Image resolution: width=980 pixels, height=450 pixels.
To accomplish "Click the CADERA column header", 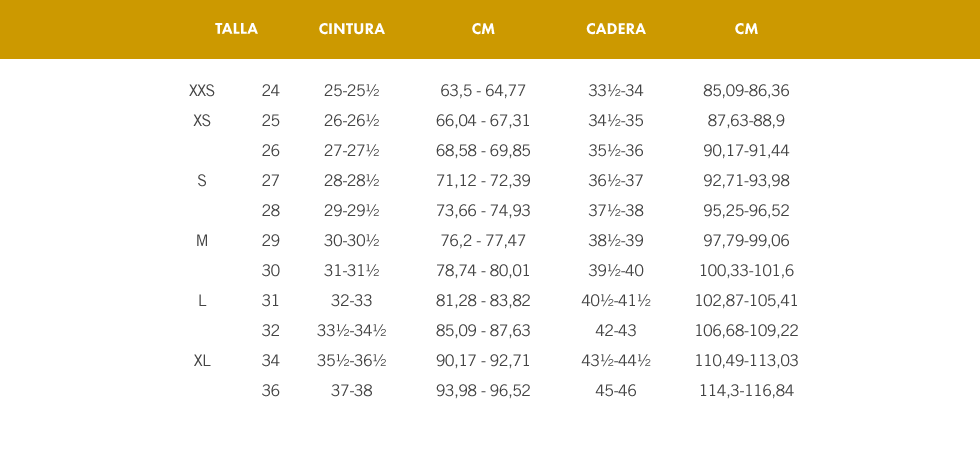I will 616,29.
